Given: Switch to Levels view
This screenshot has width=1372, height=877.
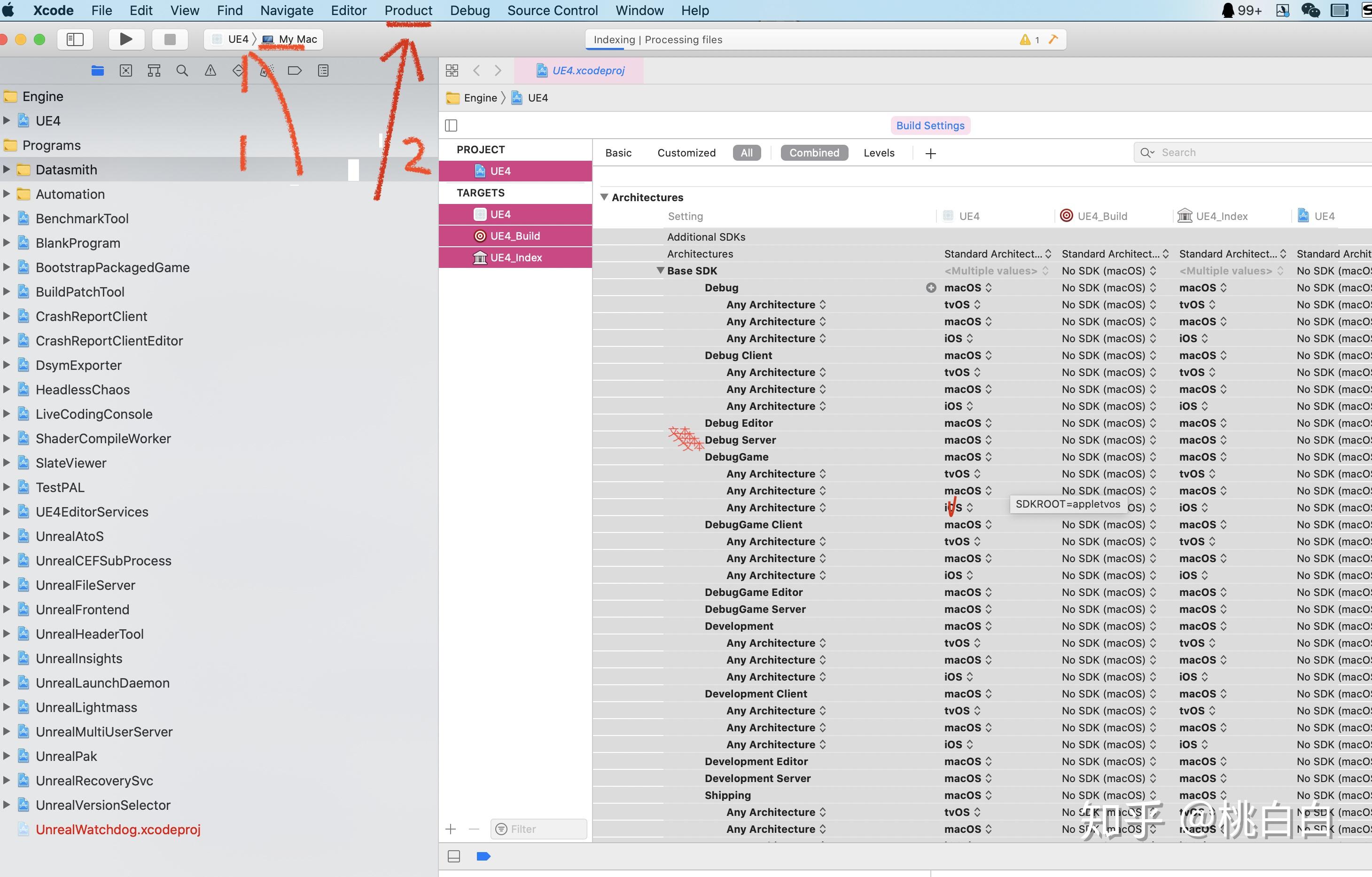Looking at the screenshot, I should (x=879, y=153).
